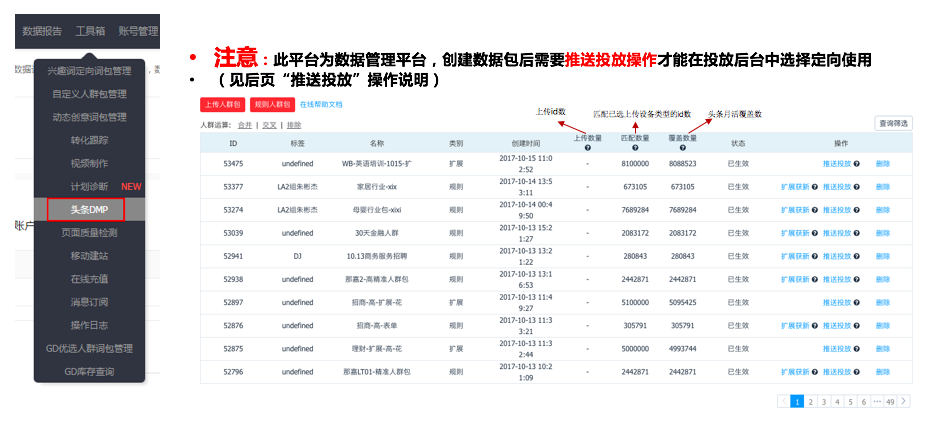The width and height of the screenshot is (928, 424).
Task: Select 页面质量检测 from toolbox menu
Action: click(89, 233)
